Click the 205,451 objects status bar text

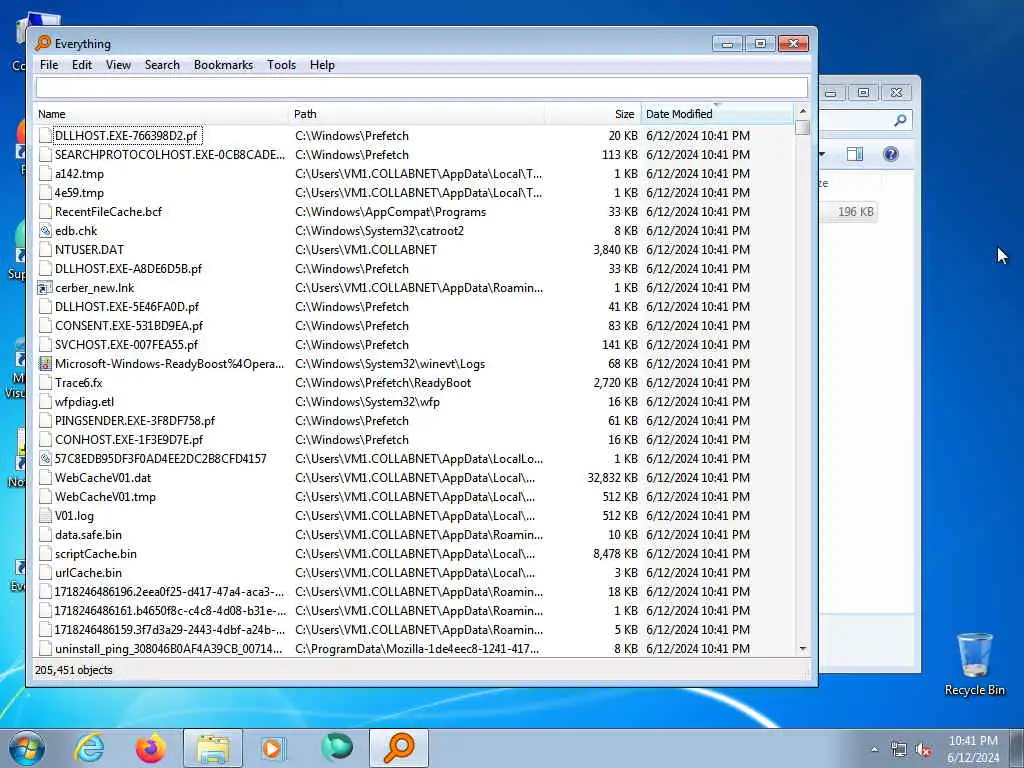coord(73,670)
